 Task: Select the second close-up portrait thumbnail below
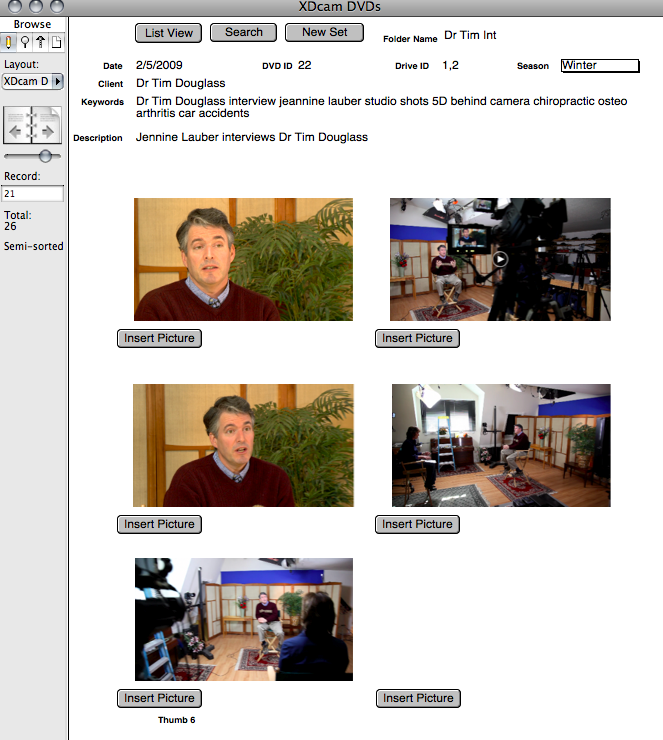[x=243, y=446]
